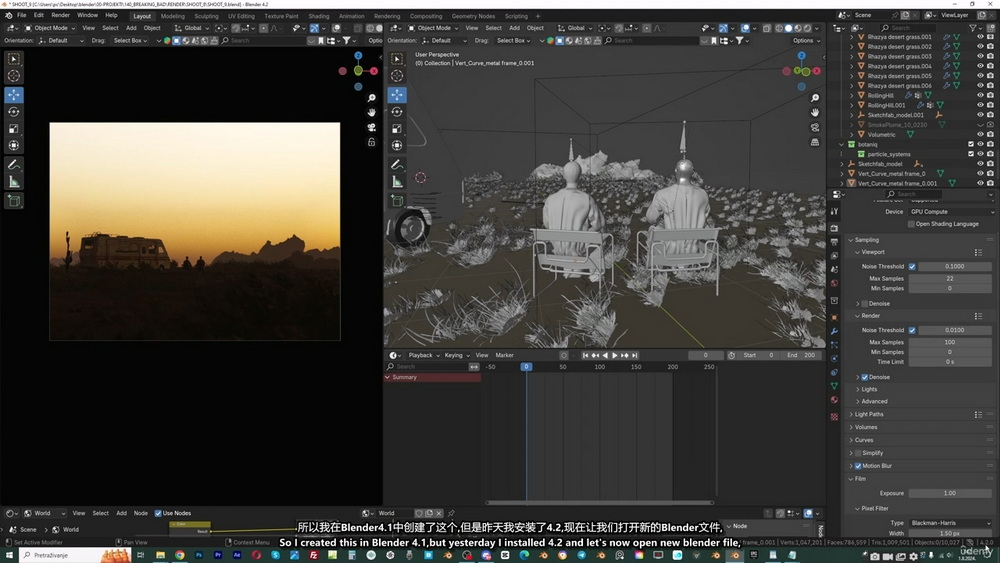The width and height of the screenshot is (1000, 563).
Task: Select the Select Box tool in the right viewport toolbar
Action: pos(397,59)
